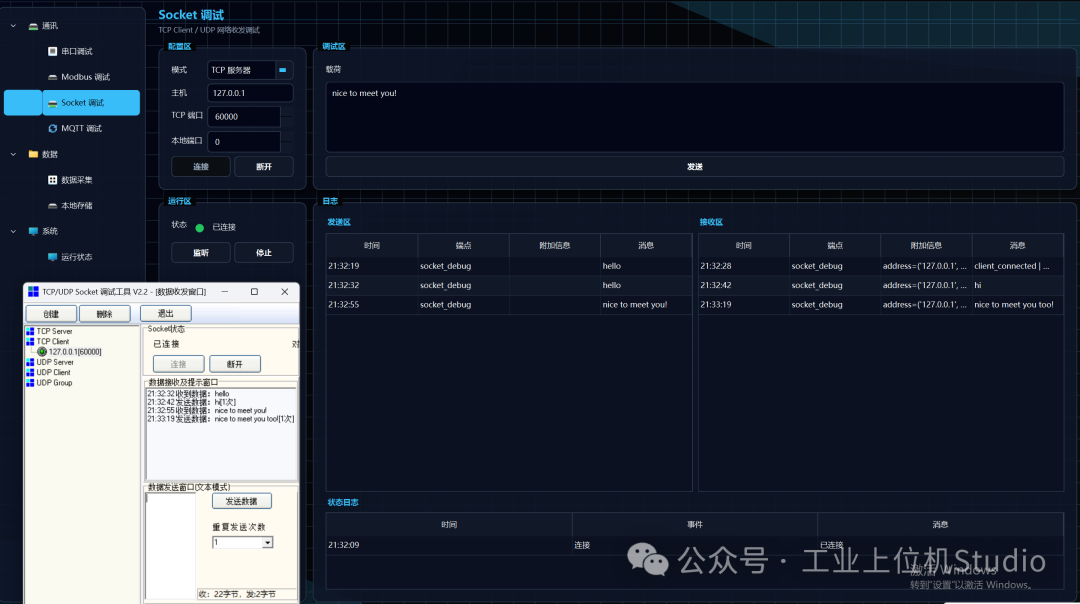
Task: Select the 21:32:19 cell in 发送区
Action: [372, 266]
